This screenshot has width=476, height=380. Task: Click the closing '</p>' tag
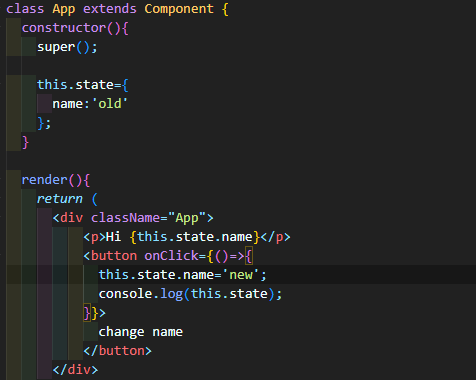(x=275, y=238)
